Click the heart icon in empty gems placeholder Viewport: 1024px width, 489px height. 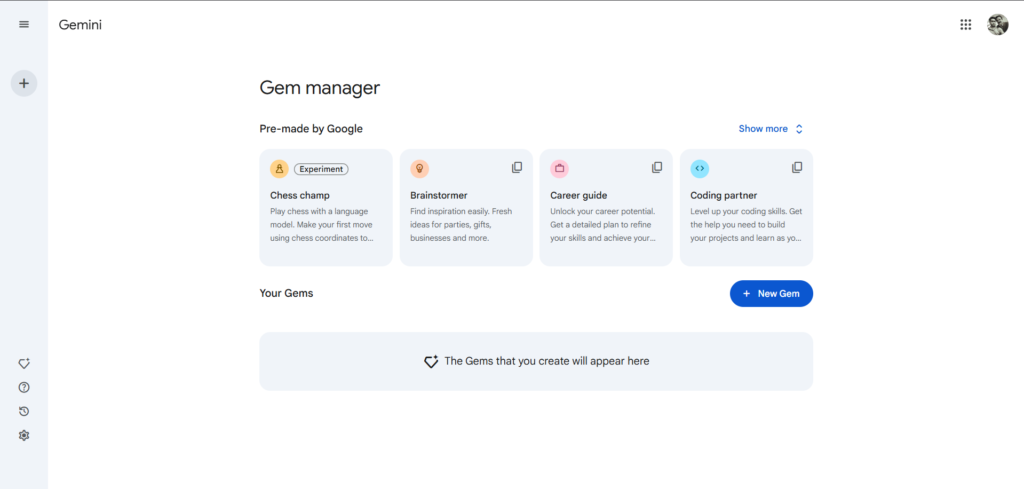point(430,361)
